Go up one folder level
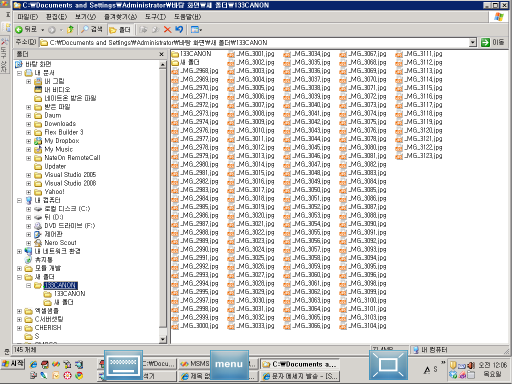 tap(70, 30)
